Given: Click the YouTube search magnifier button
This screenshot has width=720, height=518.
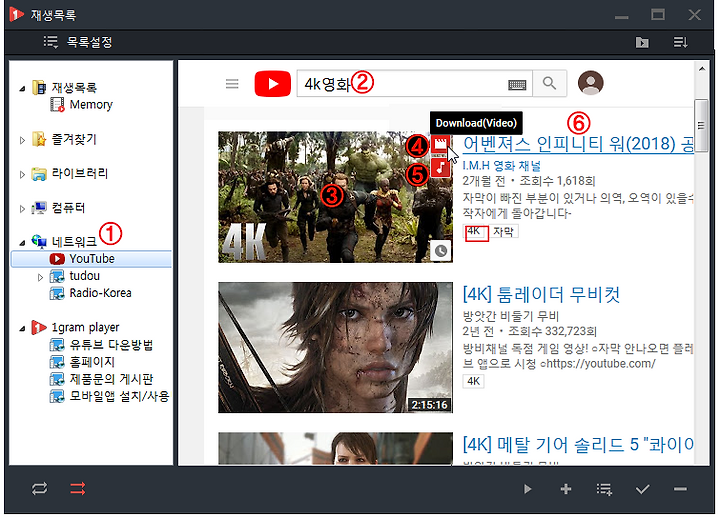Looking at the screenshot, I should pyautogui.click(x=550, y=84).
